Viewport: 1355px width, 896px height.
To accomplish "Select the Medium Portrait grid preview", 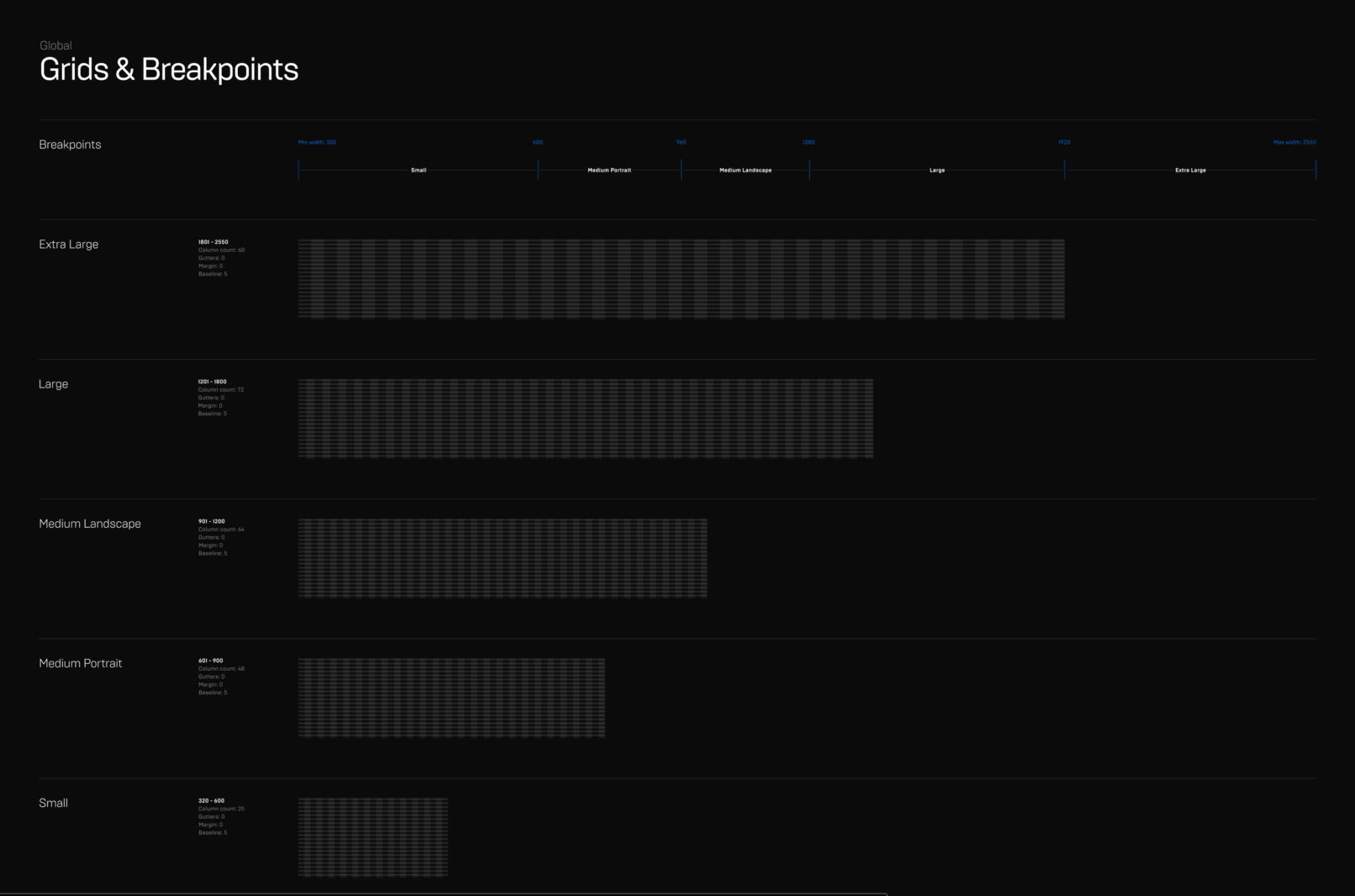I will [x=451, y=698].
